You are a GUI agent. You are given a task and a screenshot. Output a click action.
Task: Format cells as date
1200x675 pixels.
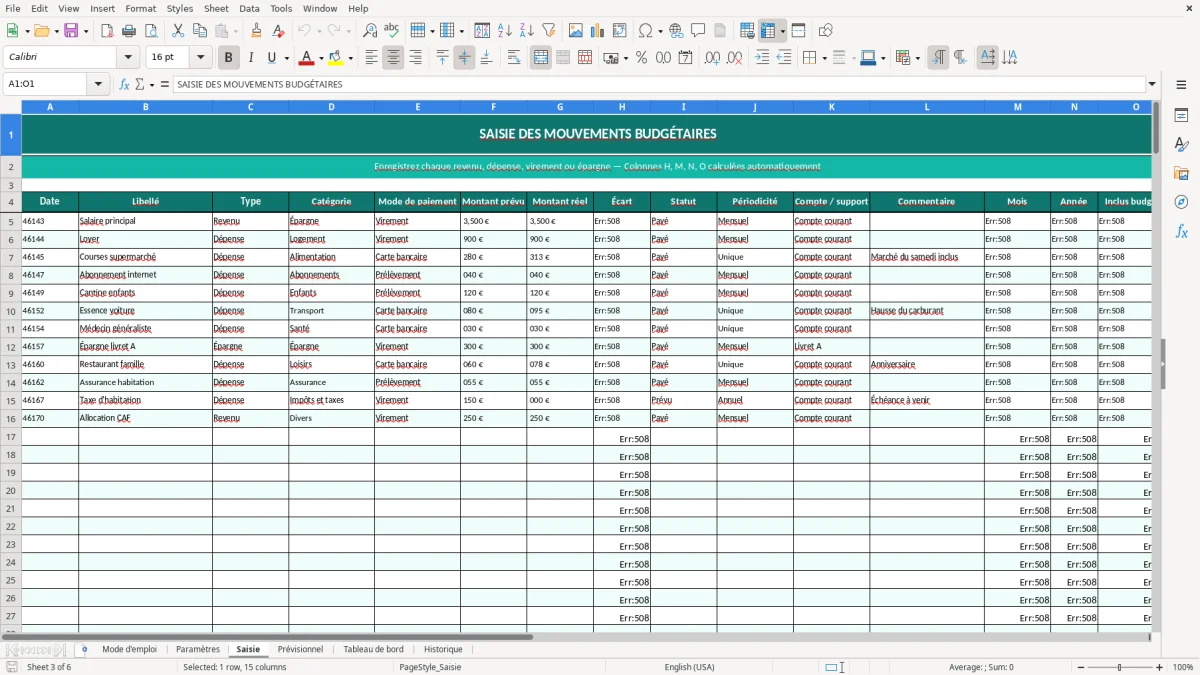[685, 58]
